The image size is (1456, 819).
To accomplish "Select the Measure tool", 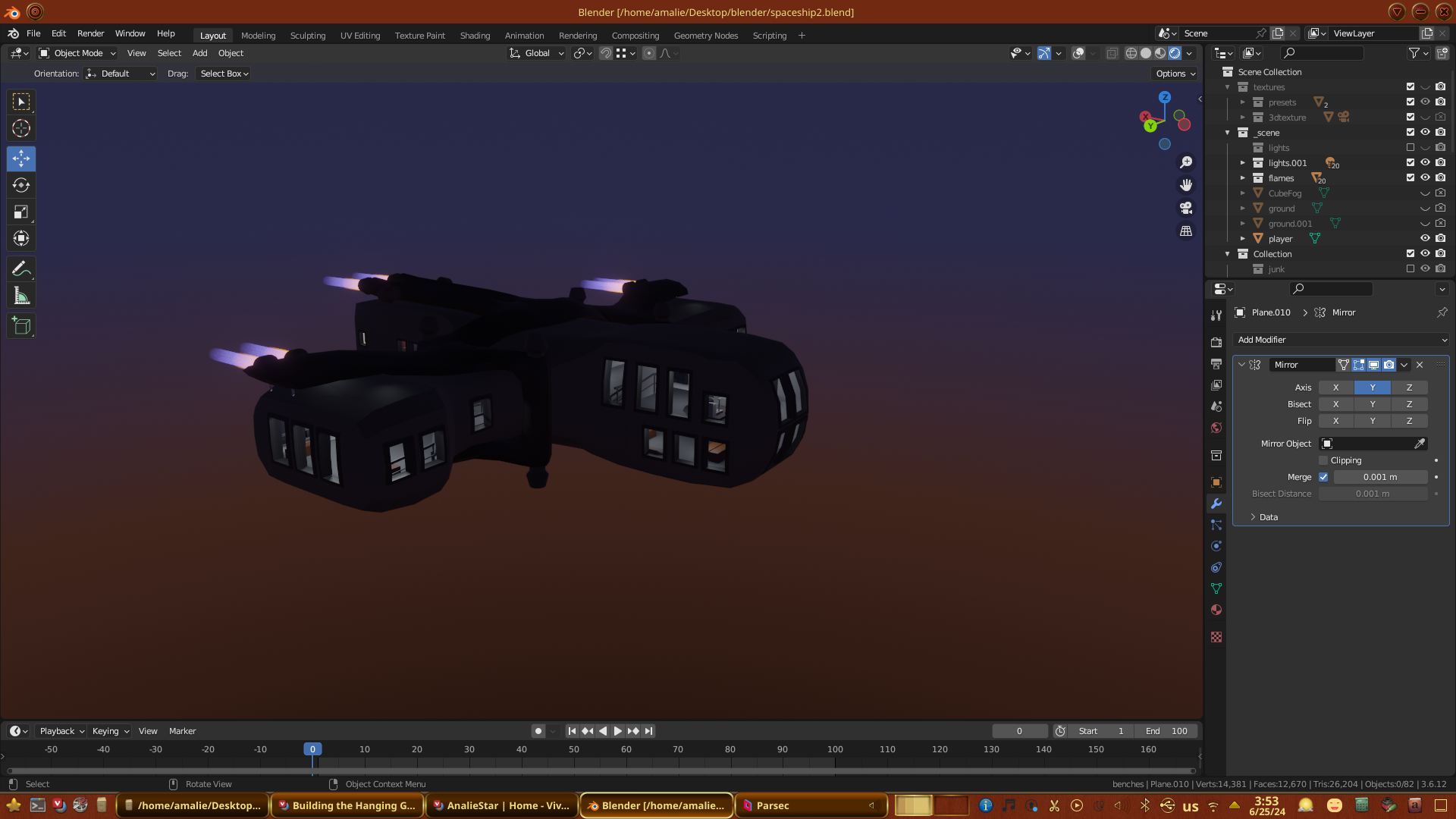I will [x=21, y=297].
